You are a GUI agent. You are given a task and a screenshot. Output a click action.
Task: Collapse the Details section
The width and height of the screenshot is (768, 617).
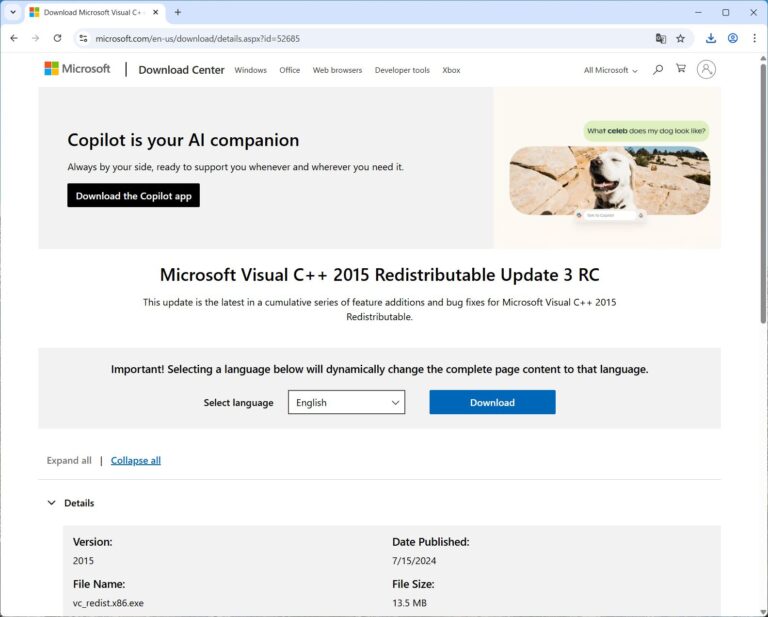tap(71, 503)
